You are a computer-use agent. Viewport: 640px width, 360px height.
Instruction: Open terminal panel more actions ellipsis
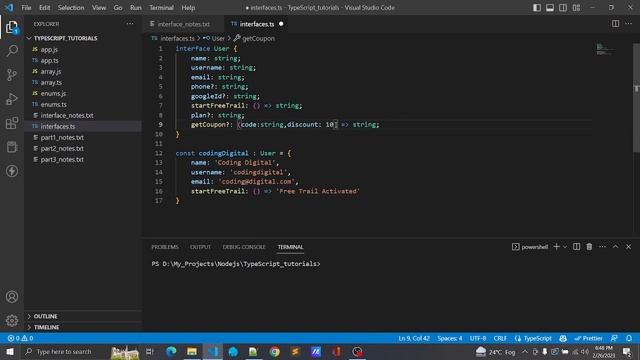pyautogui.click(x=602, y=247)
